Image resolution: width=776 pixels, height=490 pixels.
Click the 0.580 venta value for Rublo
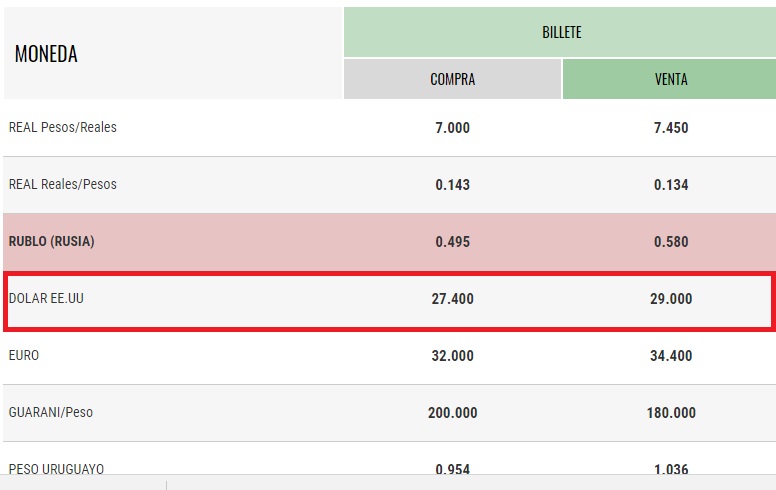[671, 242]
